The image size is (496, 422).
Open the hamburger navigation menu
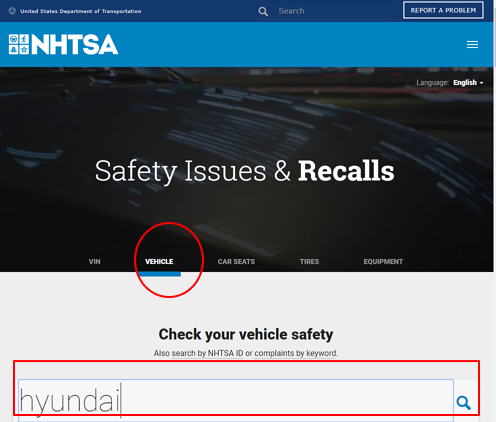472,44
